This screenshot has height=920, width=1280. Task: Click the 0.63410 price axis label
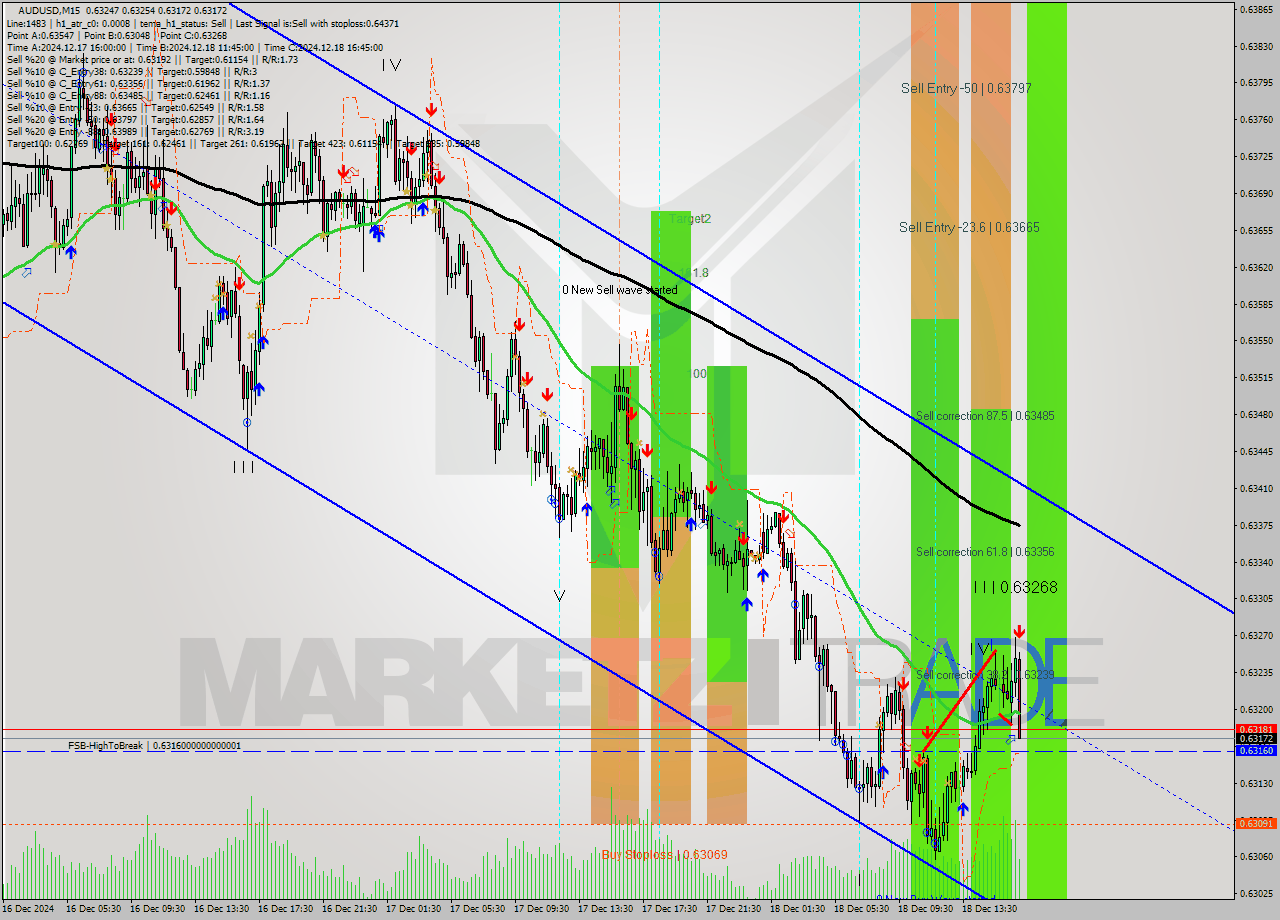pos(1256,488)
